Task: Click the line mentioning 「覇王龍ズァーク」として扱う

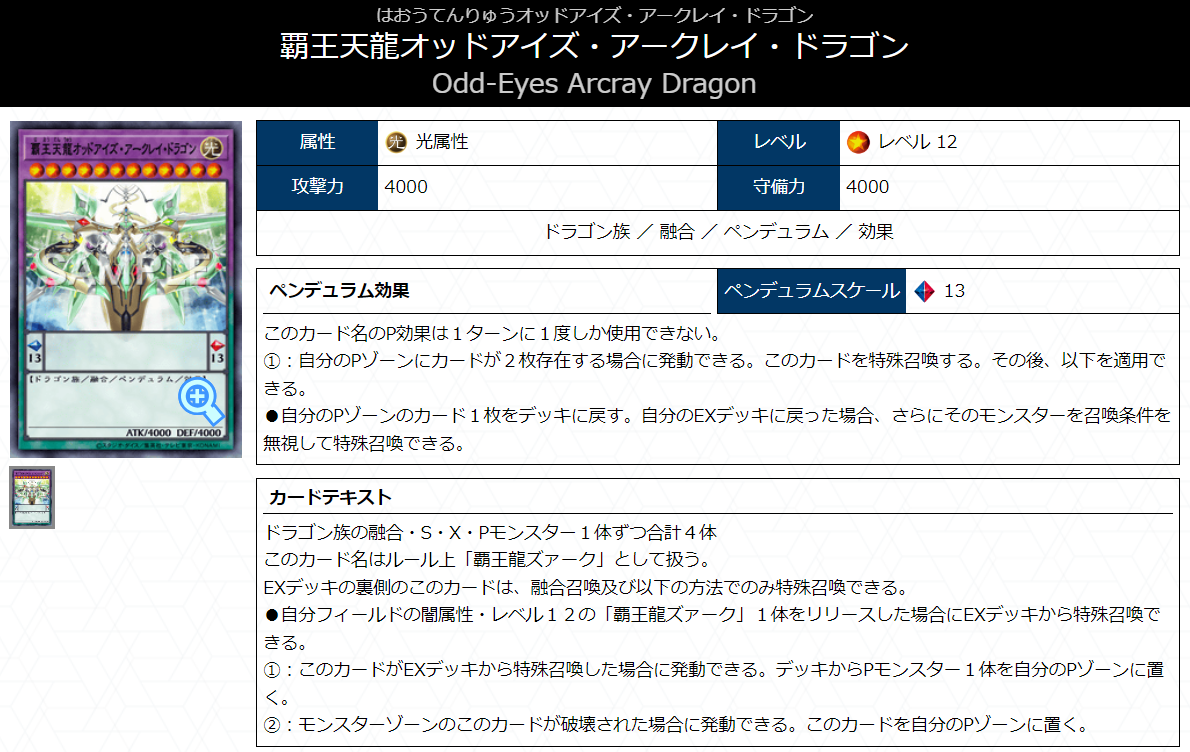Action: [487, 560]
